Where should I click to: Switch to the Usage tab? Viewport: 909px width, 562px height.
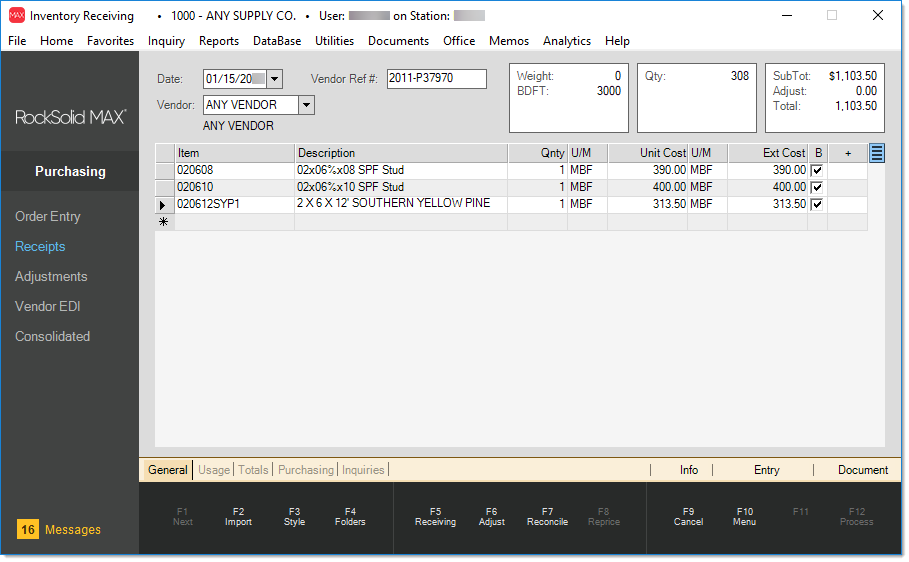coord(214,470)
